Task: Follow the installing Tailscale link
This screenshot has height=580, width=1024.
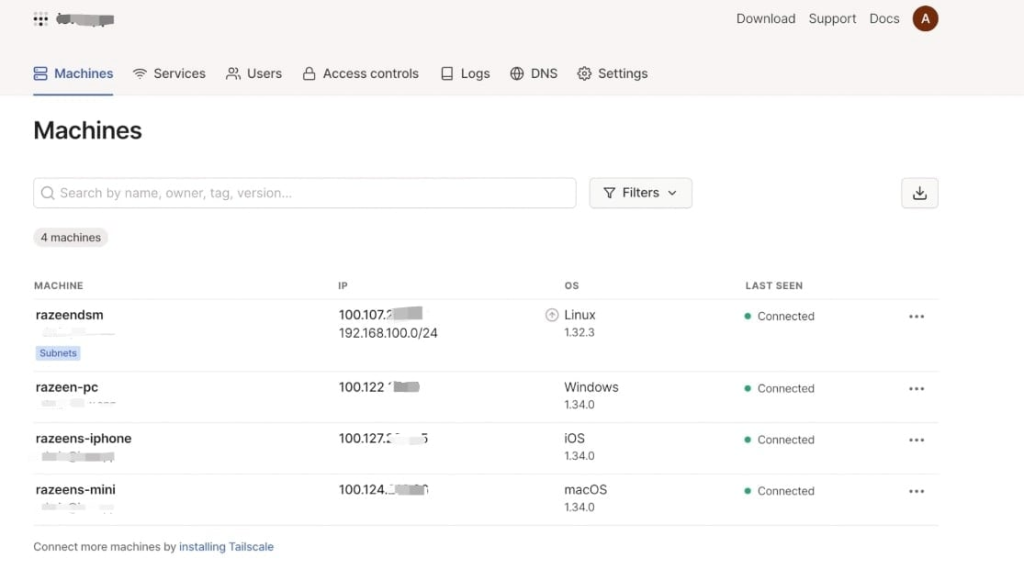Action: (x=226, y=547)
